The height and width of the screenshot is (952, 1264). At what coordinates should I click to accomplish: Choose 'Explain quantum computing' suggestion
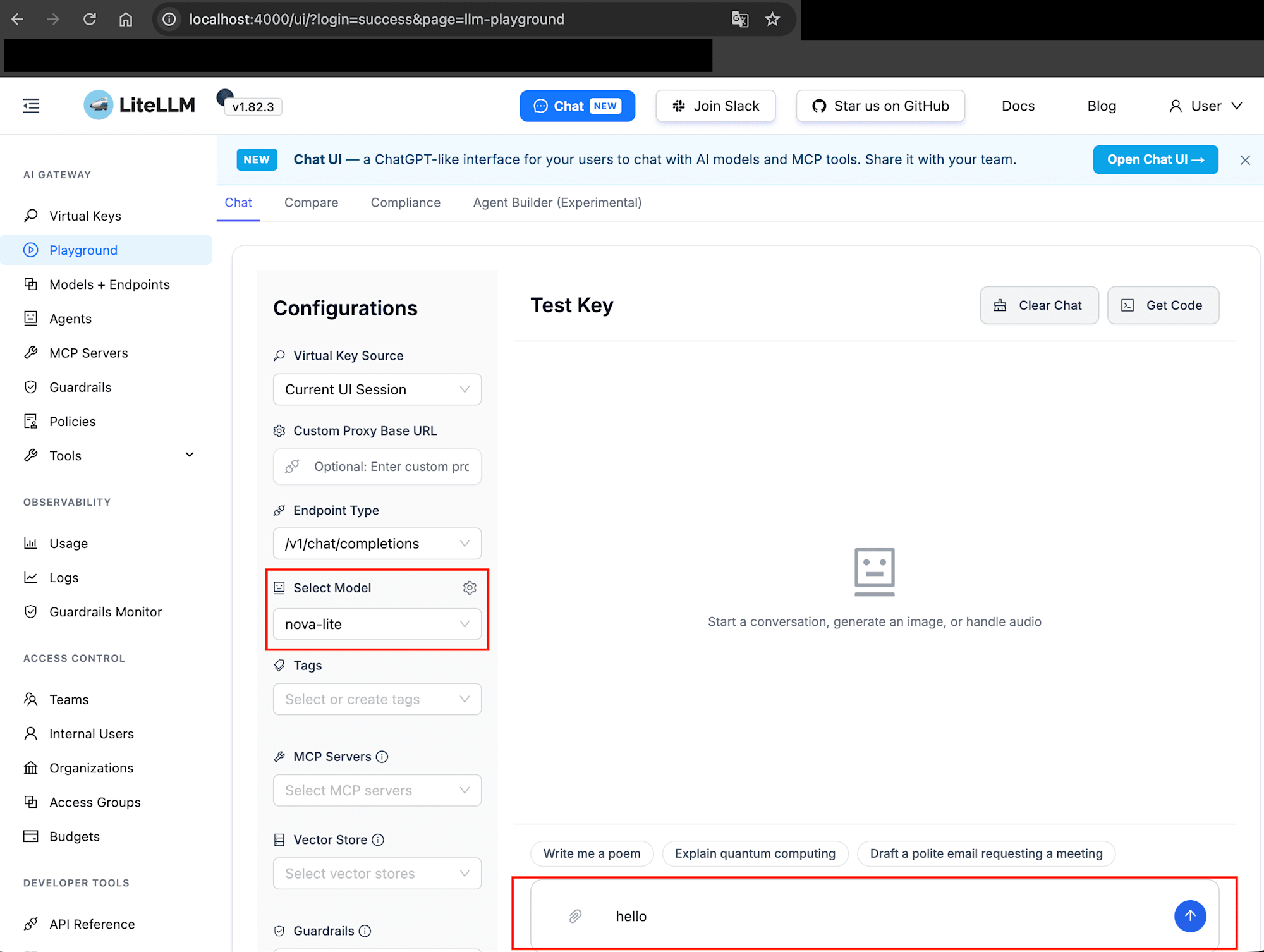755,853
